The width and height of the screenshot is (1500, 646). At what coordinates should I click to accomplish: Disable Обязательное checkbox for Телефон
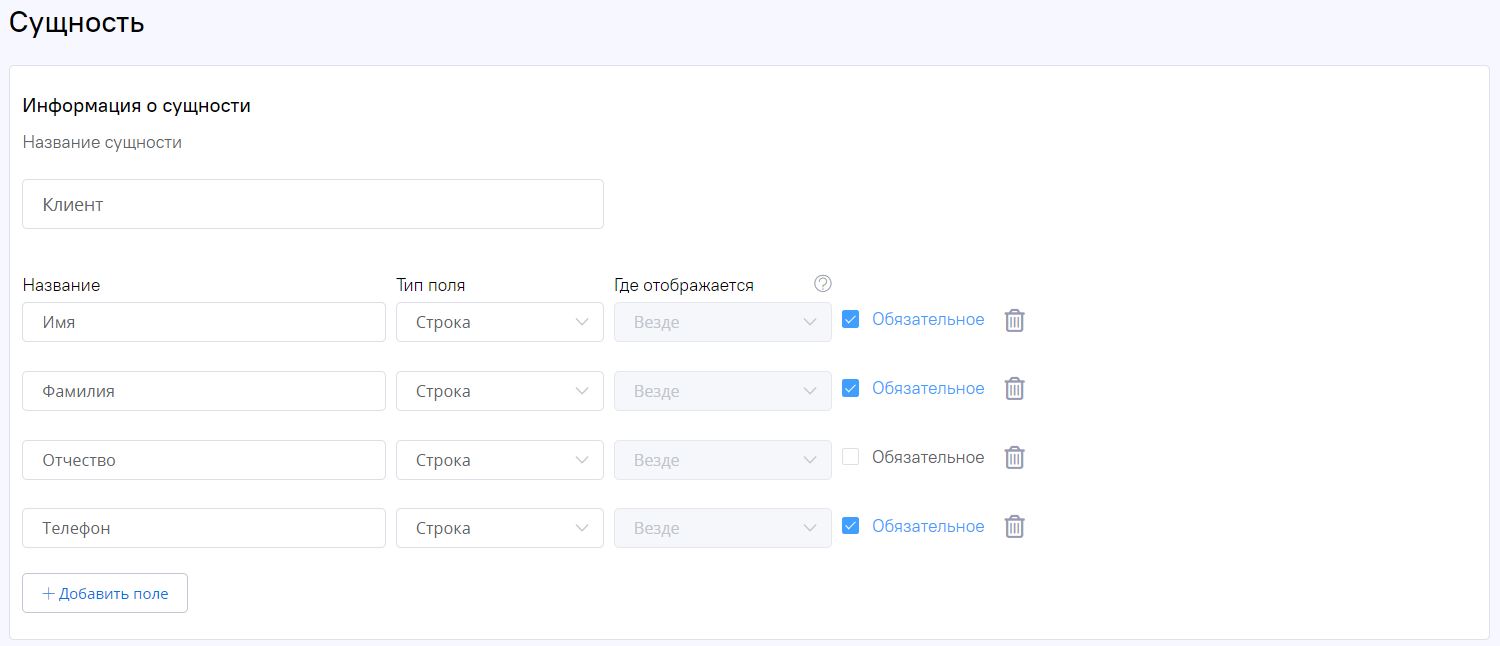(x=851, y=526)
